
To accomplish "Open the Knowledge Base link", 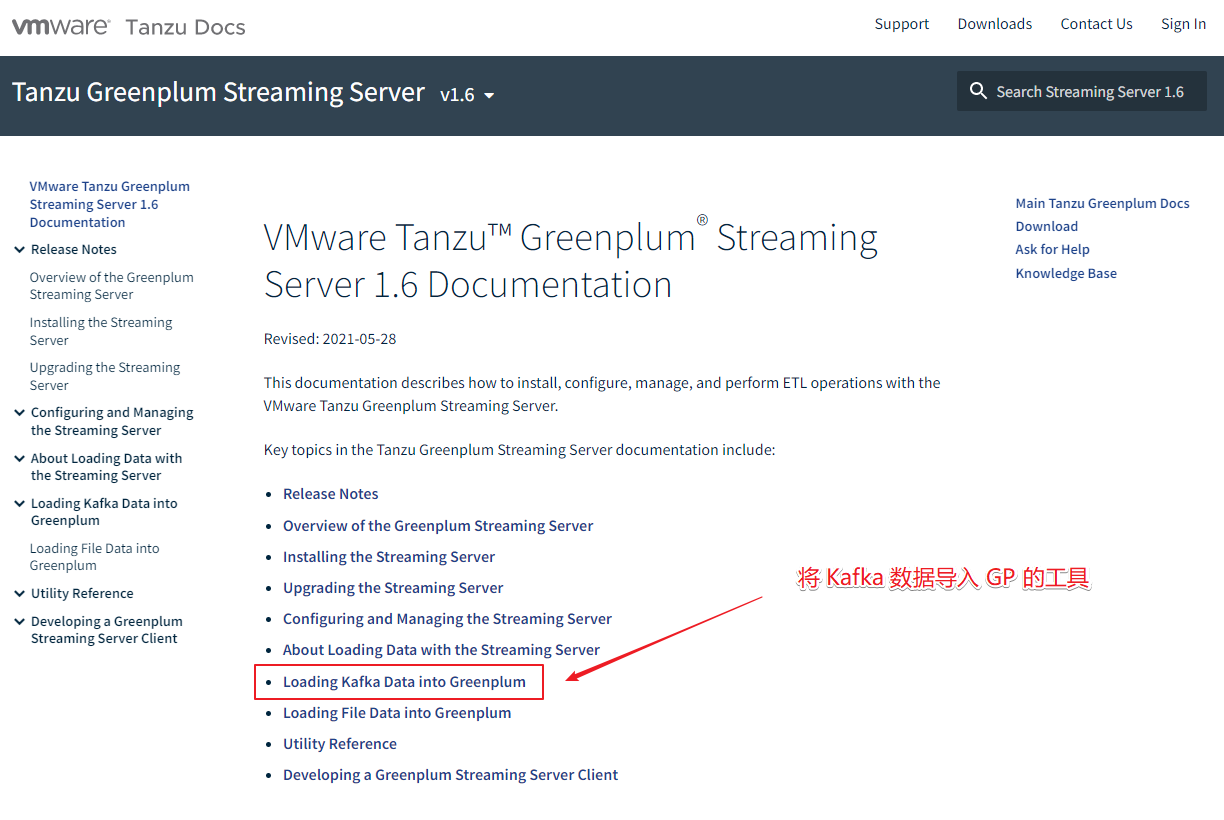I will pos(1066,273).
